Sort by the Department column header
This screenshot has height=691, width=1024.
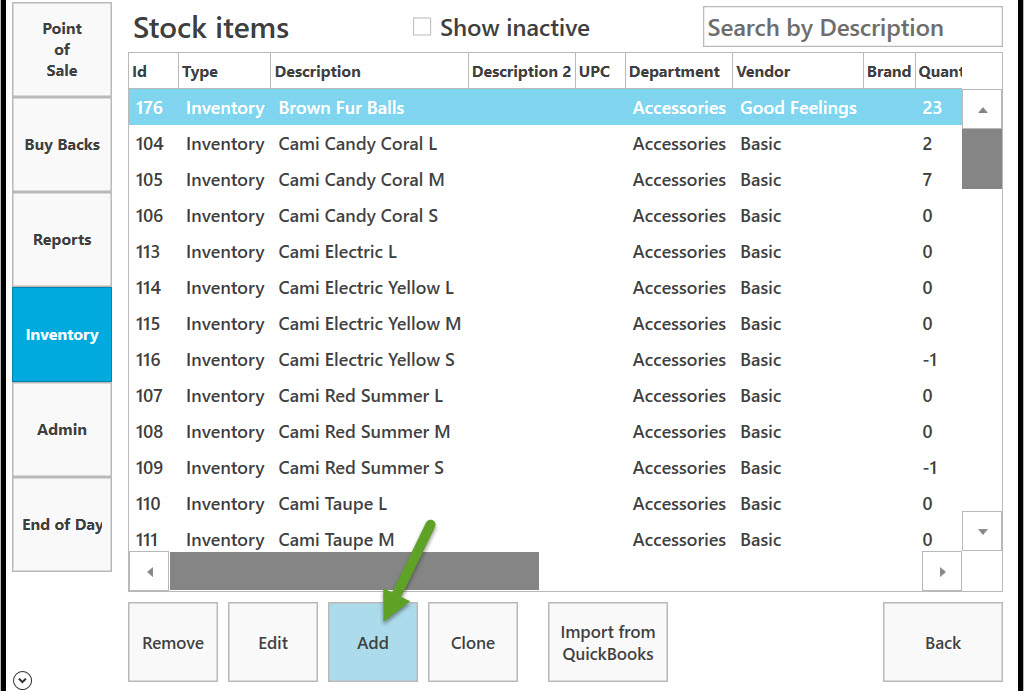tap(679, 71)
